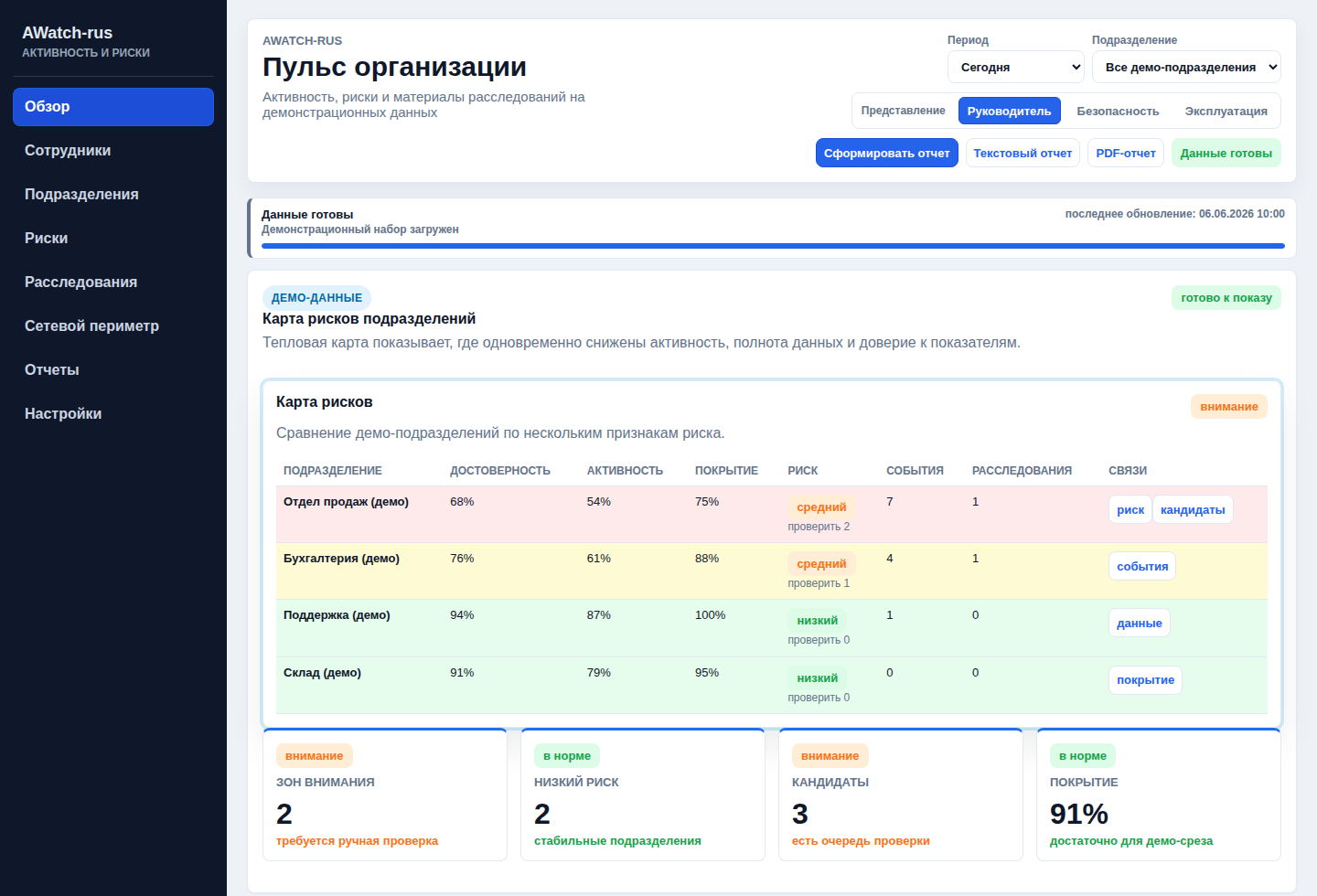Download the Текстовый отчет
1317x896 pixels.
[x=1023, y=153]
